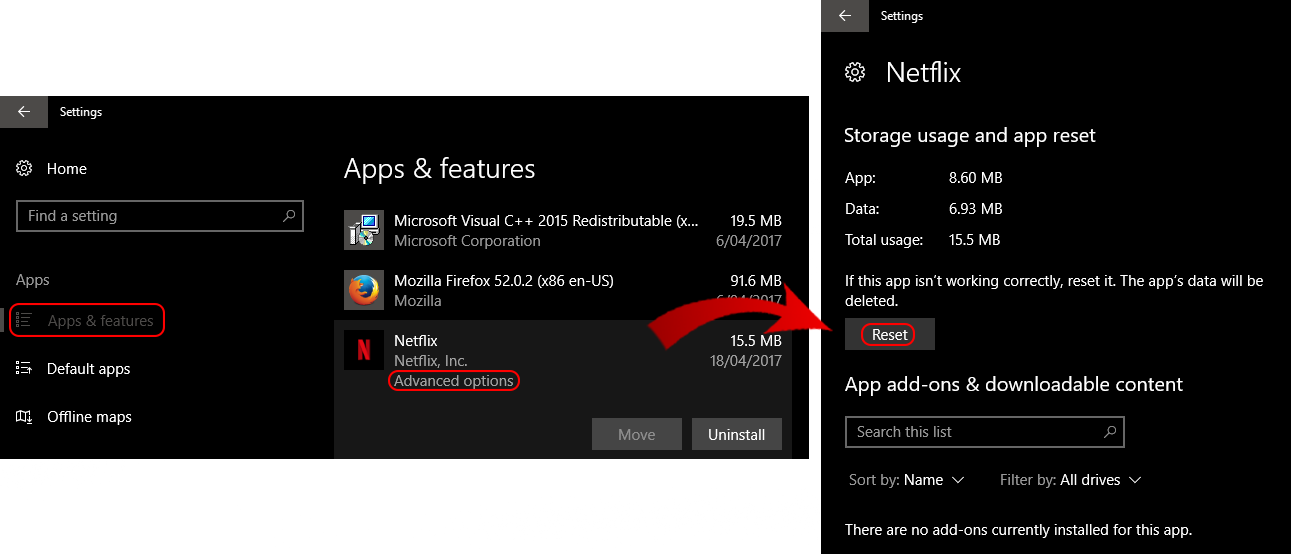Click the Microsoft Corporation publisher text
The height and width of the screenshot is (554, 1291).
point(467,241)
